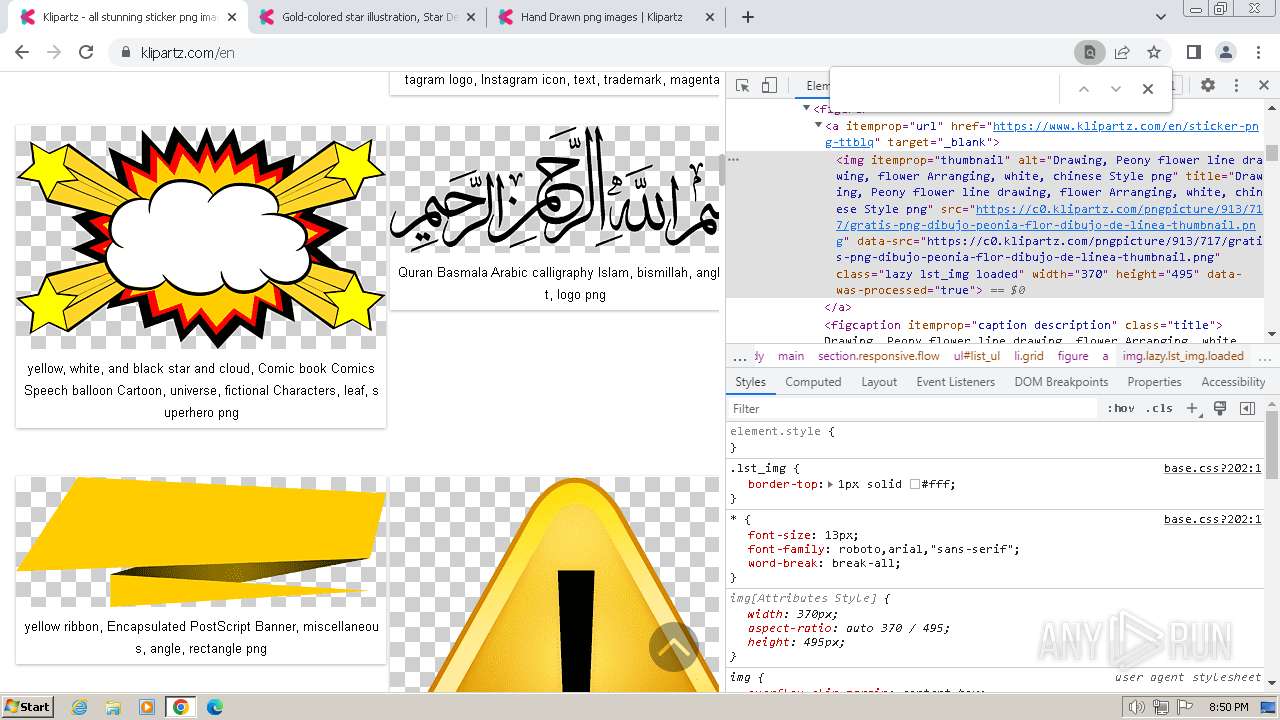Image resolution: width=1280 pixels, height=720 pixels.
Task: Bookmark this page with the star
Action: (1154, 52)
